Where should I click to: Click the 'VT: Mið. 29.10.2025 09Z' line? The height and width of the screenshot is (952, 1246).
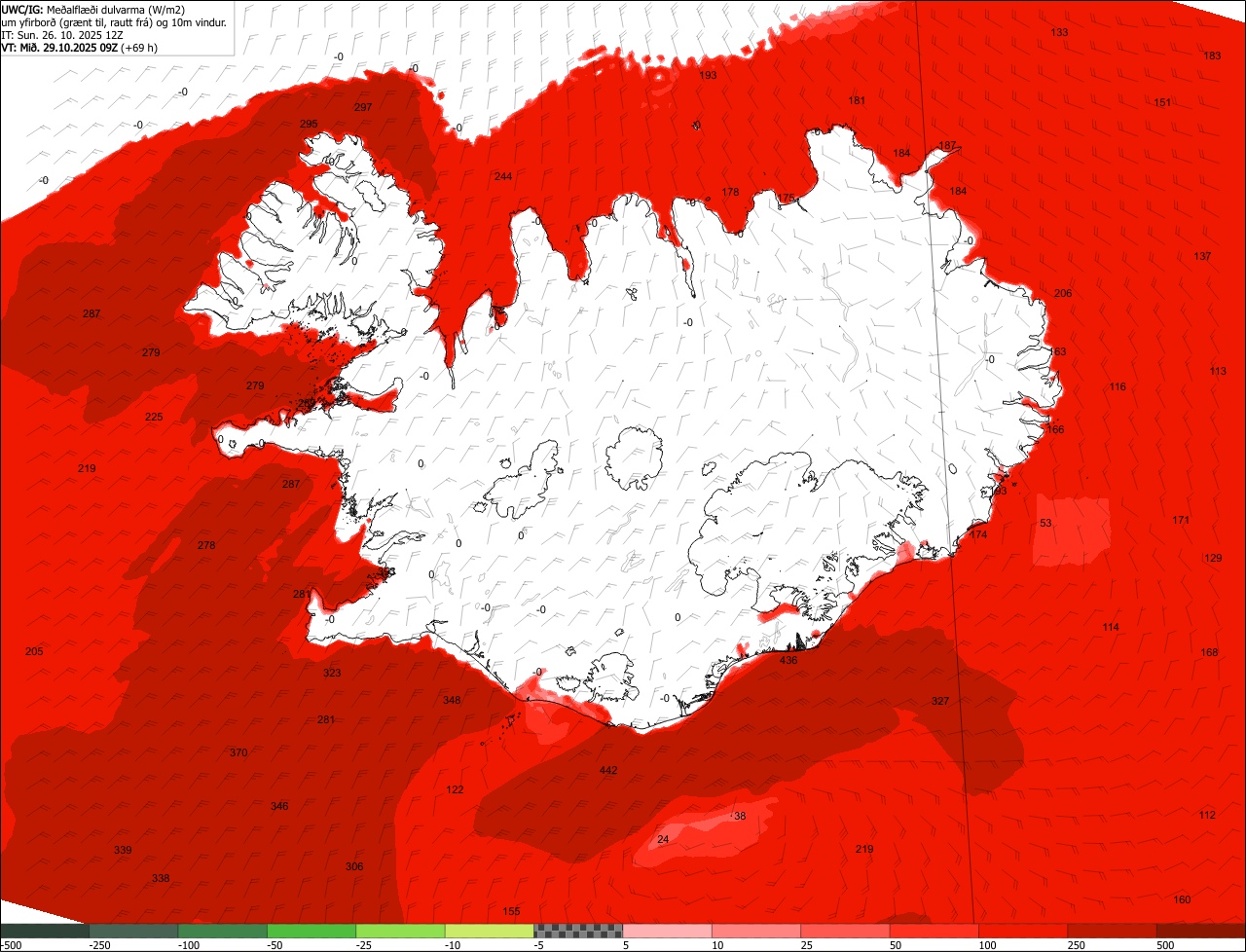click(60, 47)
